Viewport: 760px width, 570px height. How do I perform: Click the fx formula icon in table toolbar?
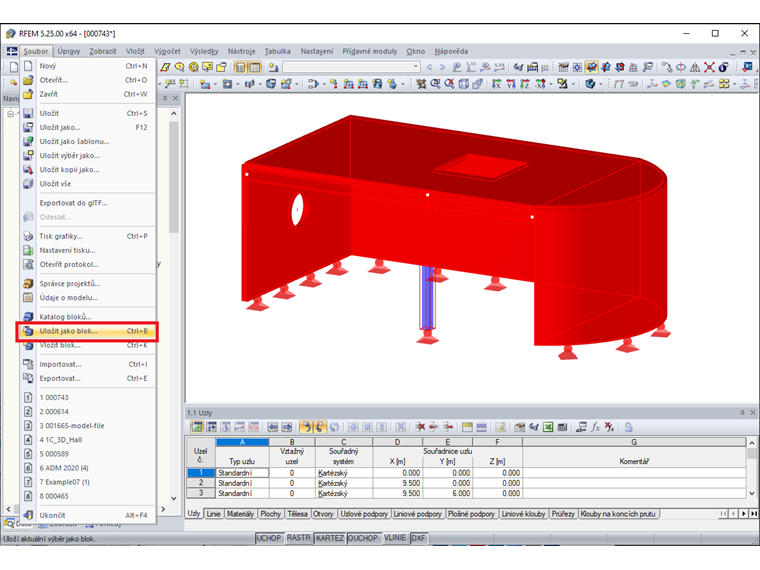pos(595,427)
